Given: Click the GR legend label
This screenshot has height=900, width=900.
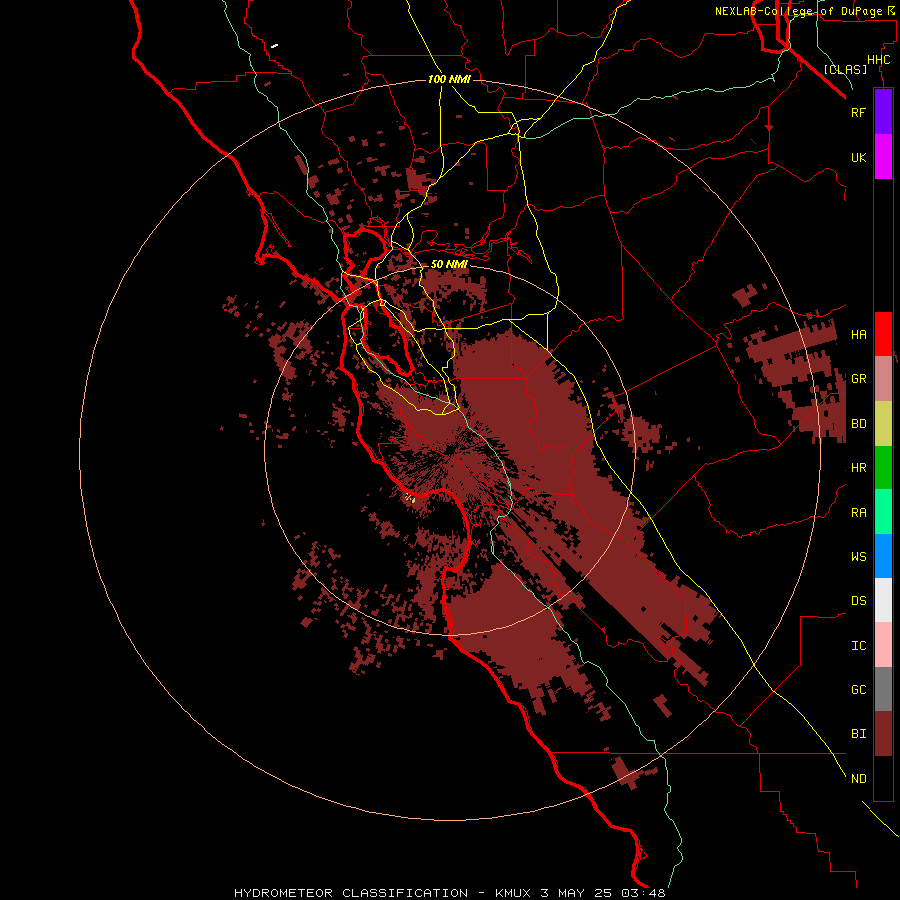Looking at the screenshot, I should [x=858, y=379].
